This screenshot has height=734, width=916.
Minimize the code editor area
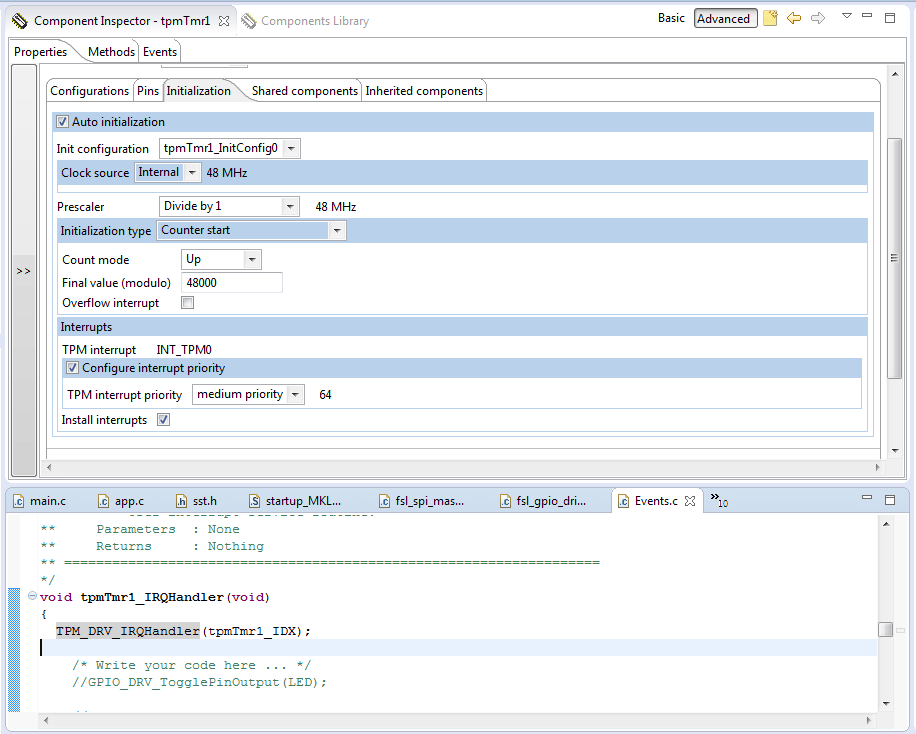(x=867, y=498)
